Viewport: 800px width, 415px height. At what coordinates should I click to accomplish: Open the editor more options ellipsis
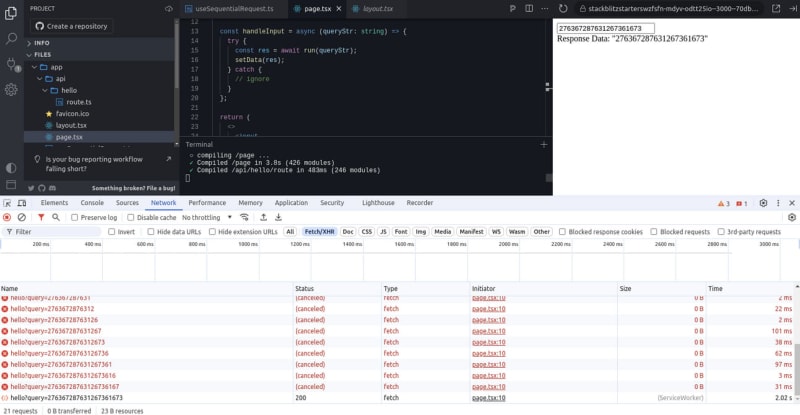544,8
